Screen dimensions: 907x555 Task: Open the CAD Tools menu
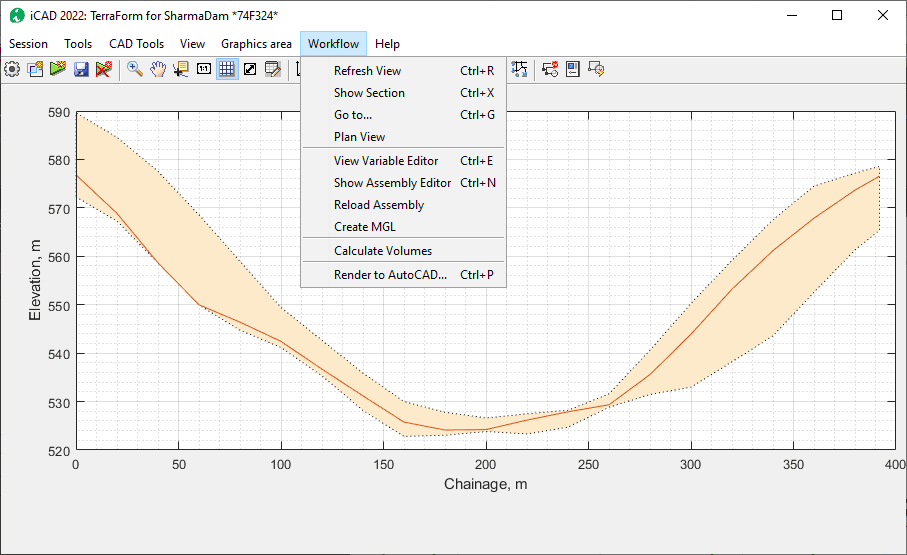(137, 44)
